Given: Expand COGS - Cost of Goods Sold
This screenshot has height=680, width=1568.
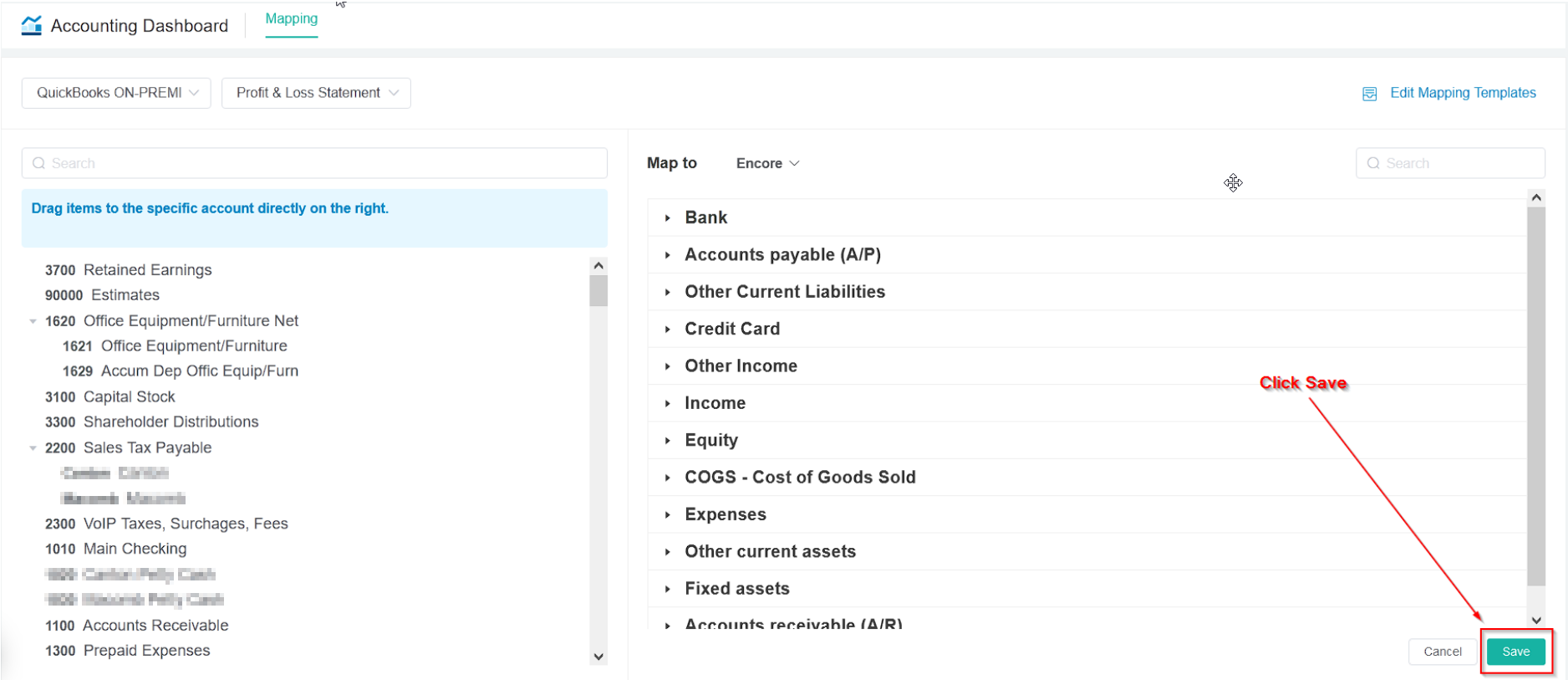Looking at the screenshot, I should coord(668,478).
